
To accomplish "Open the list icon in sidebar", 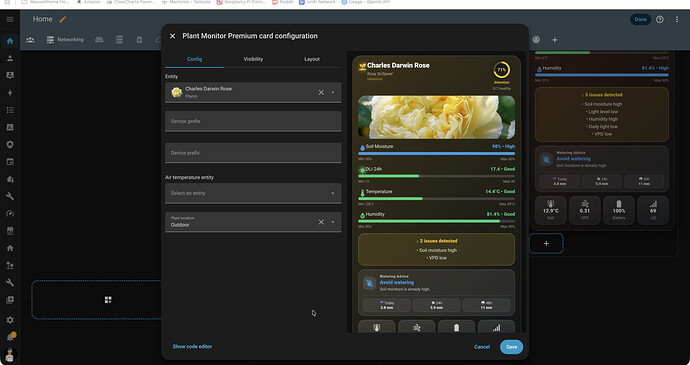I will pyautogui.click(x=10, y=110).
